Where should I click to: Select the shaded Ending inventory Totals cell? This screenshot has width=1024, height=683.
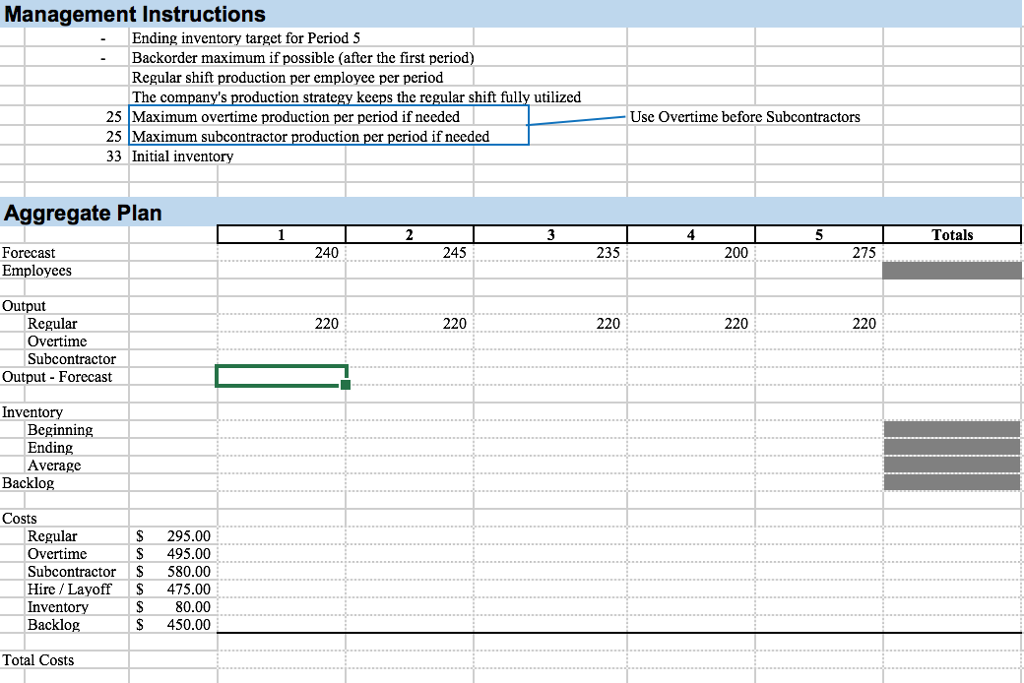951,447
